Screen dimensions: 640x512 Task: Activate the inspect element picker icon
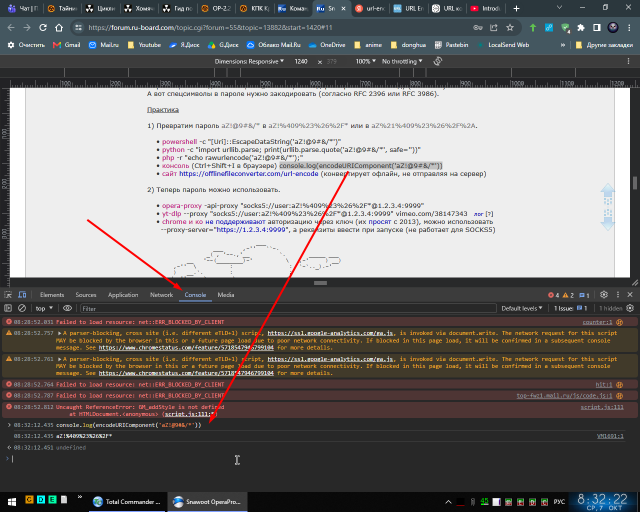click(8, 295)
